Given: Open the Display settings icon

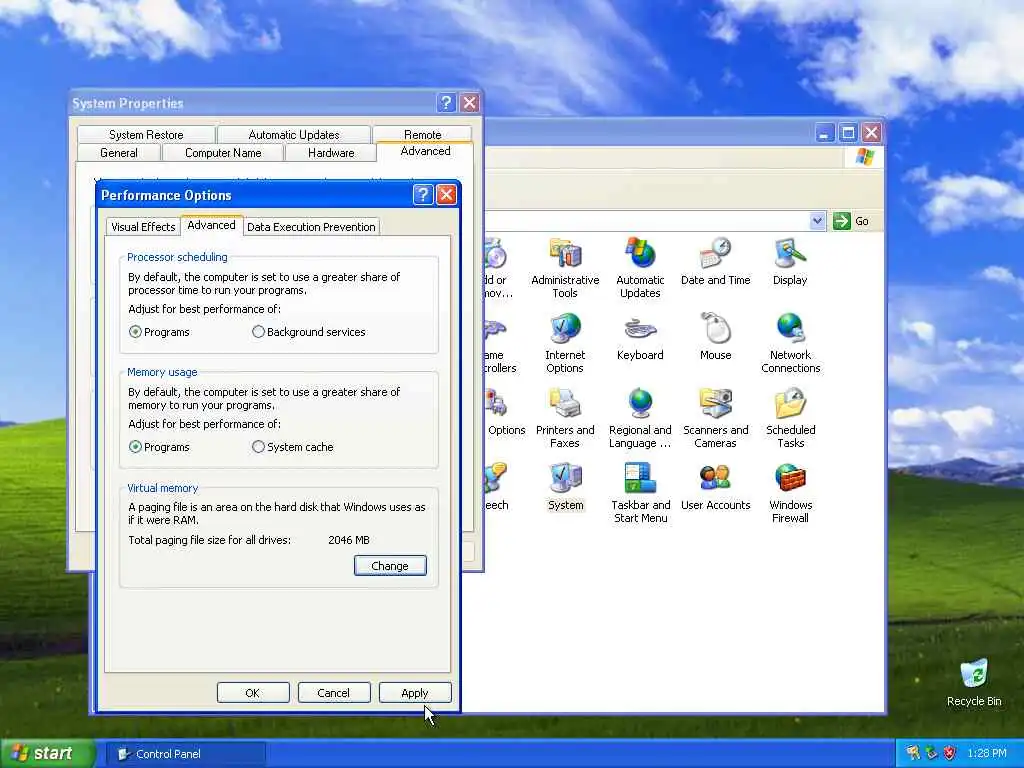Looking at the screenshot, I should tap(790, 263).
